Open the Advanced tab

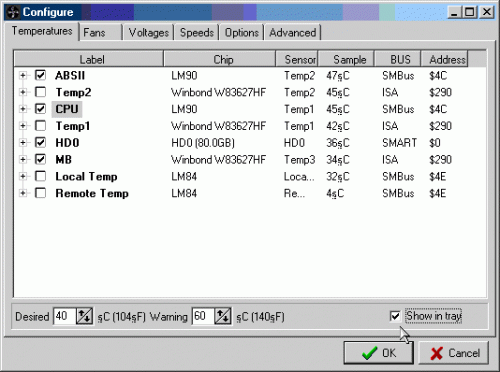click(x=293, y=33)
